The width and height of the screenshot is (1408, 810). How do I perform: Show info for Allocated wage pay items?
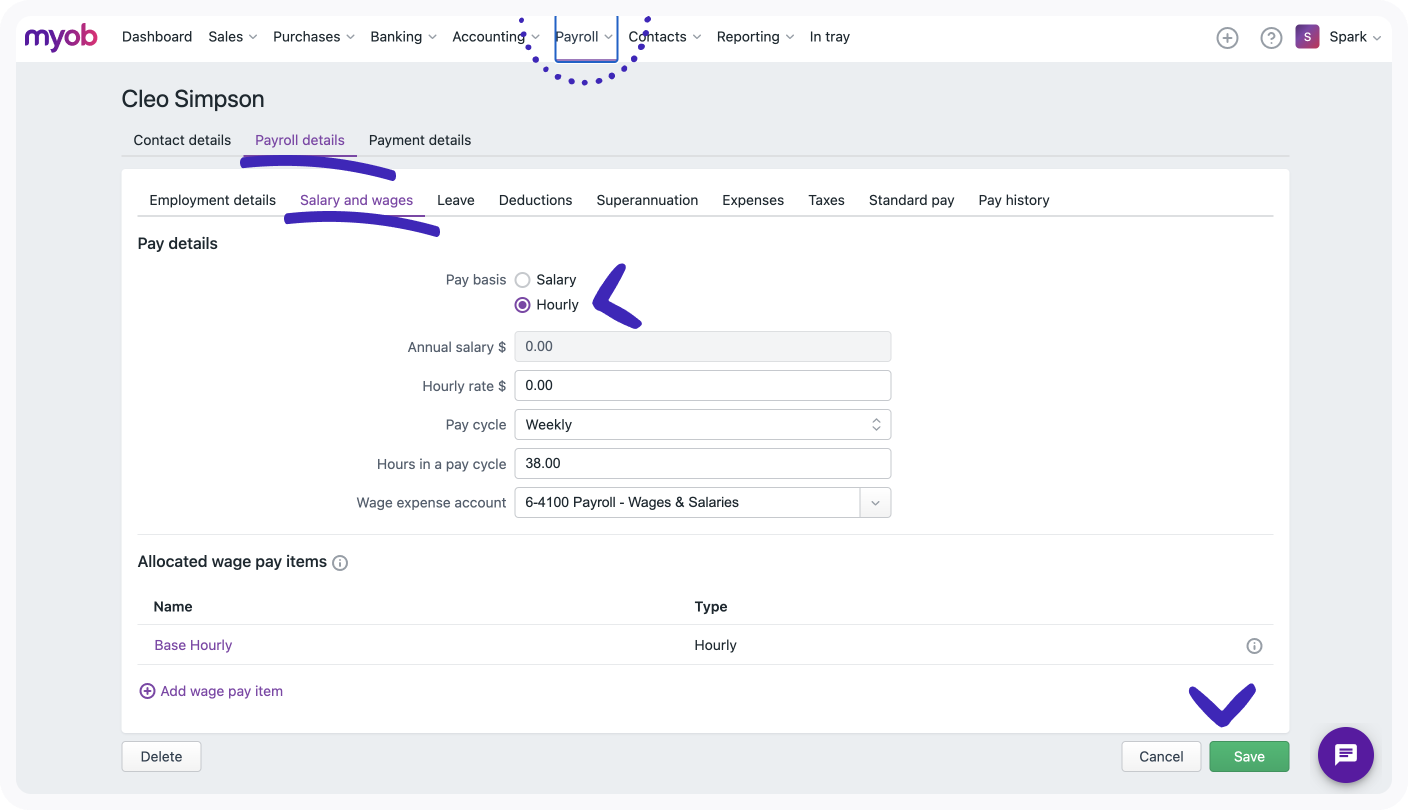coord(340,563)
